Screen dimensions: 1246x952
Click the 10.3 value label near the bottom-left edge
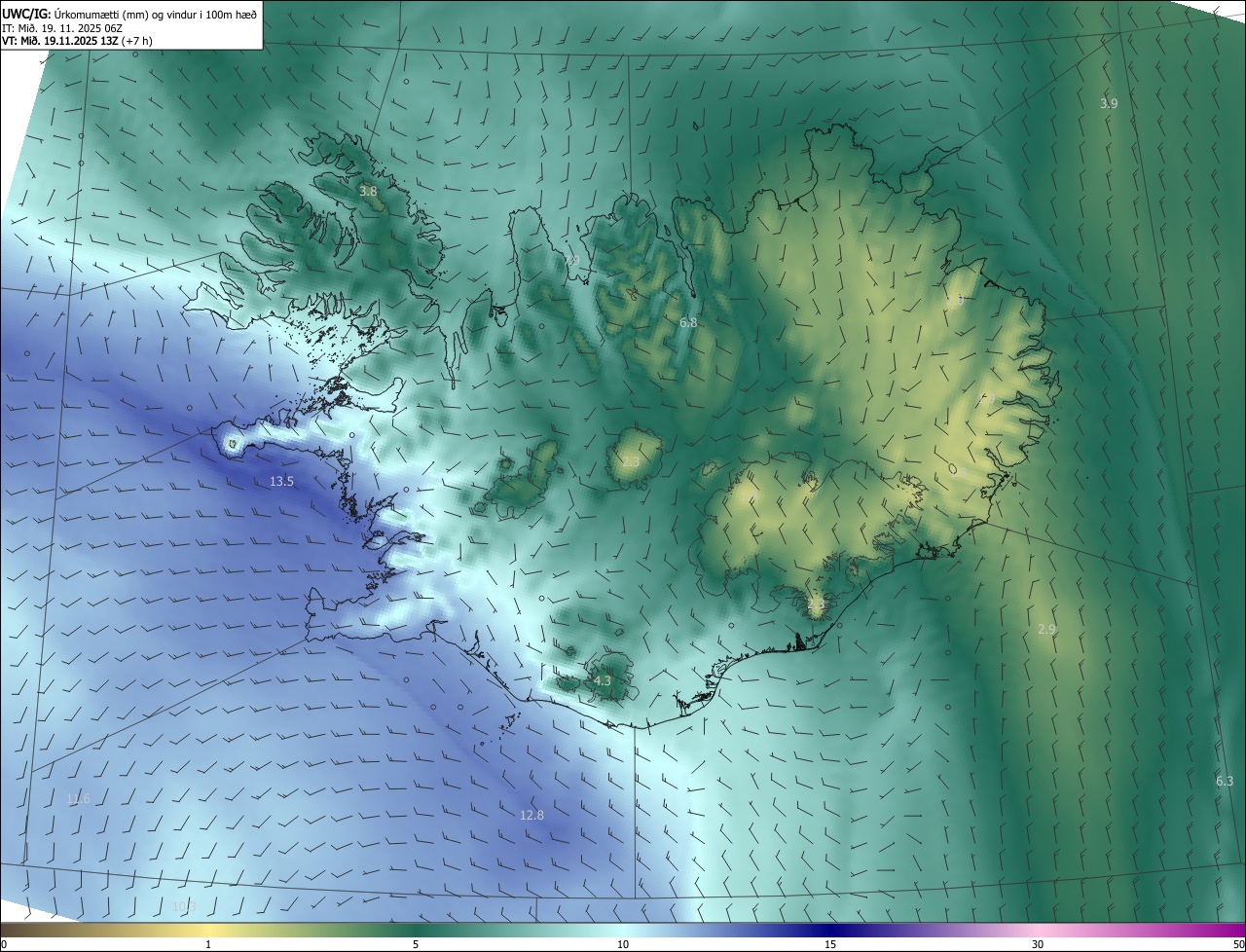pos(184,907)
